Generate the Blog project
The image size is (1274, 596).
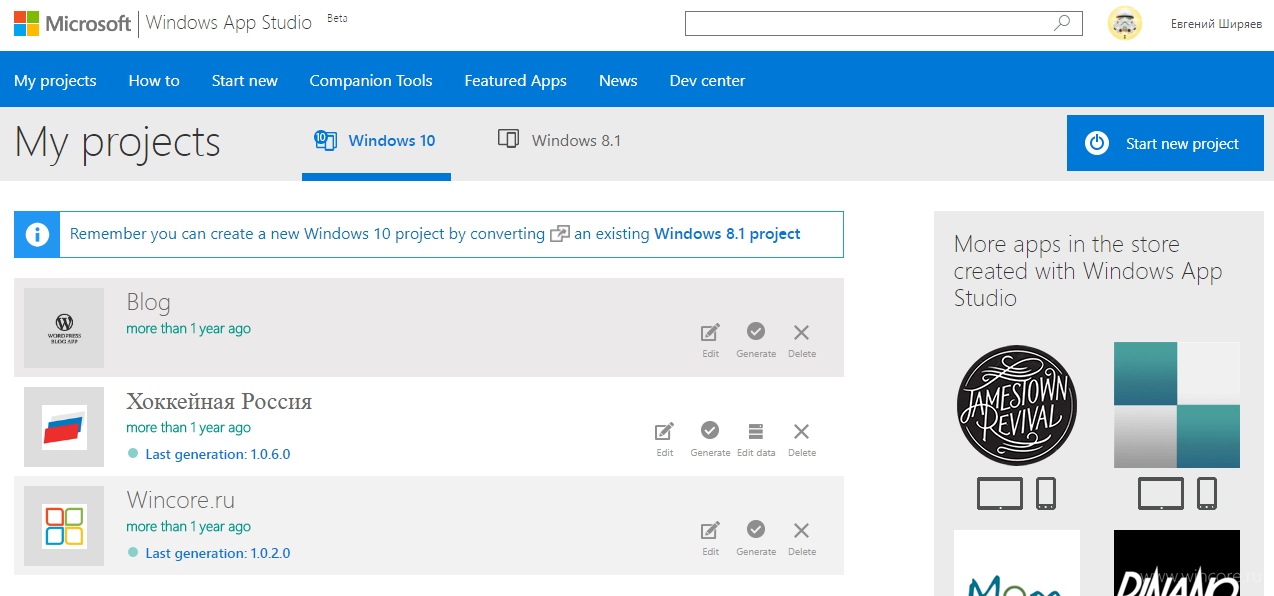click(756, 340)
